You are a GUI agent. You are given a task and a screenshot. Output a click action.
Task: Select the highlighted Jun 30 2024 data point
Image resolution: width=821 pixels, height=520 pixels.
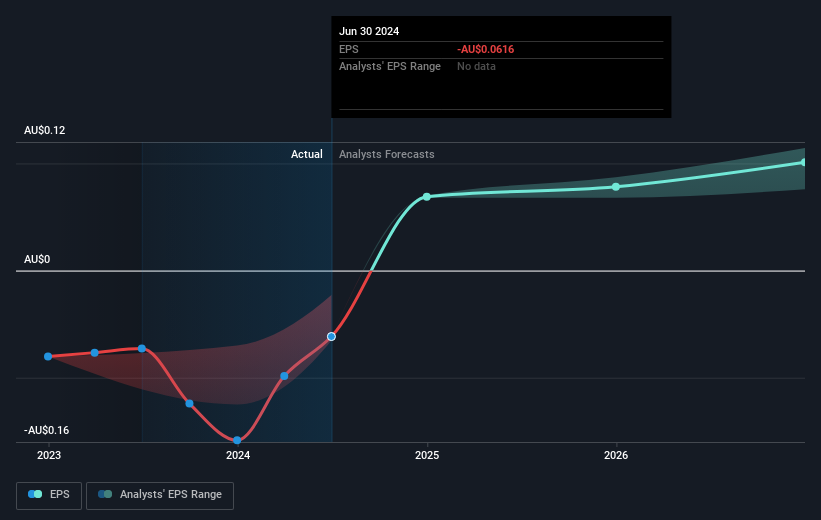[x=331, y=337]
